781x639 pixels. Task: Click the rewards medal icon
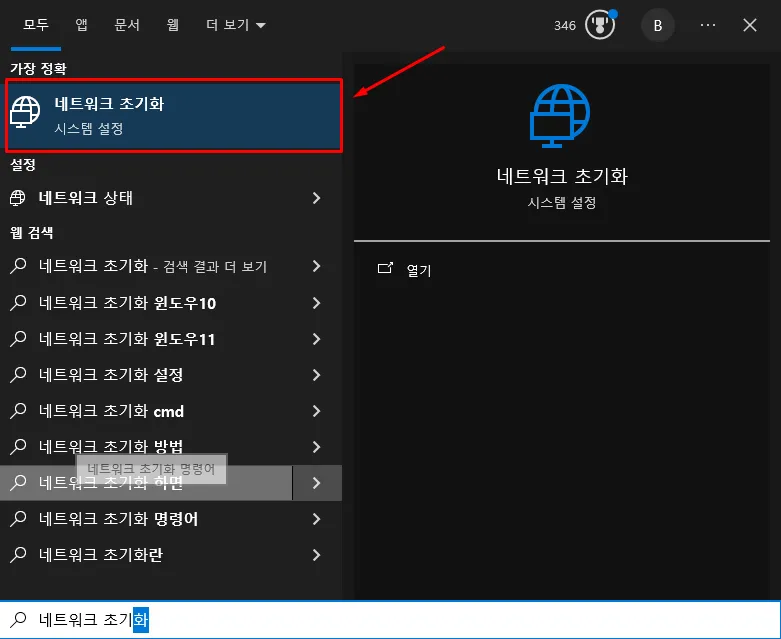coord(600,25)
